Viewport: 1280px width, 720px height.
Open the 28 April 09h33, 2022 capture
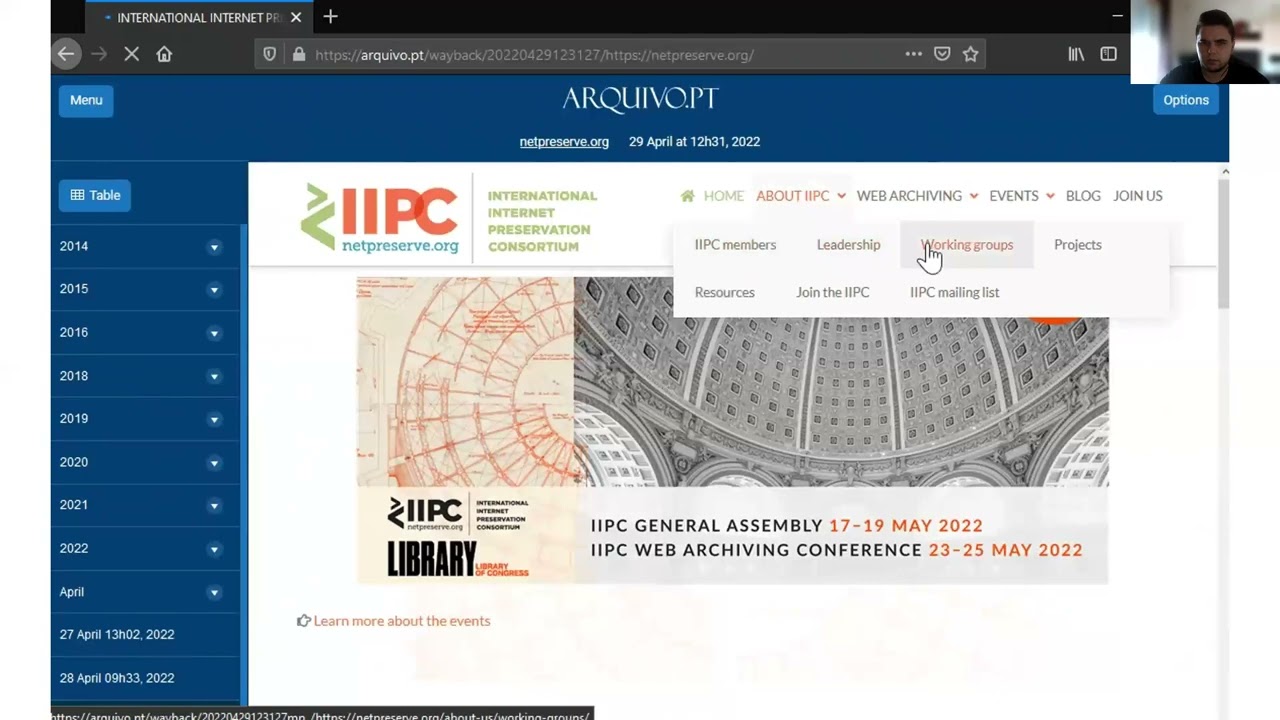point(117,678)
